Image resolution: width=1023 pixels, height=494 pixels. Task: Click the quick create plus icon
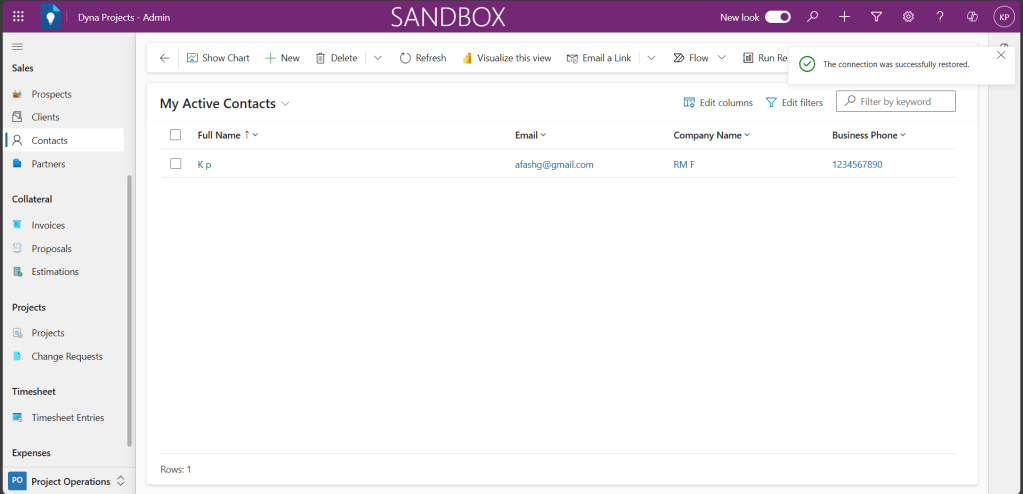(x=845, y=17)
